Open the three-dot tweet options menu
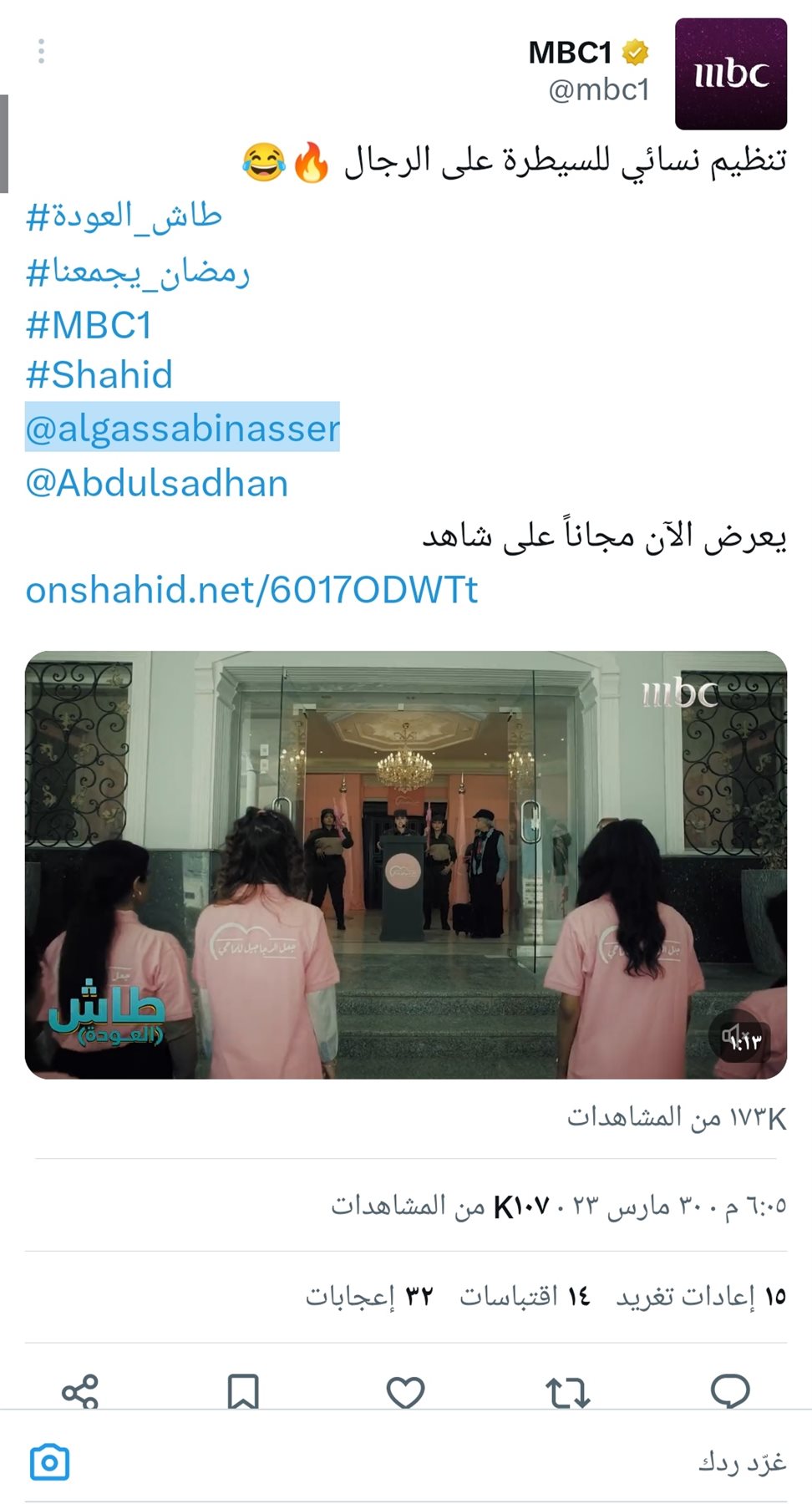The height and width of the screenshot is (1504, 812). click(41, 52)
